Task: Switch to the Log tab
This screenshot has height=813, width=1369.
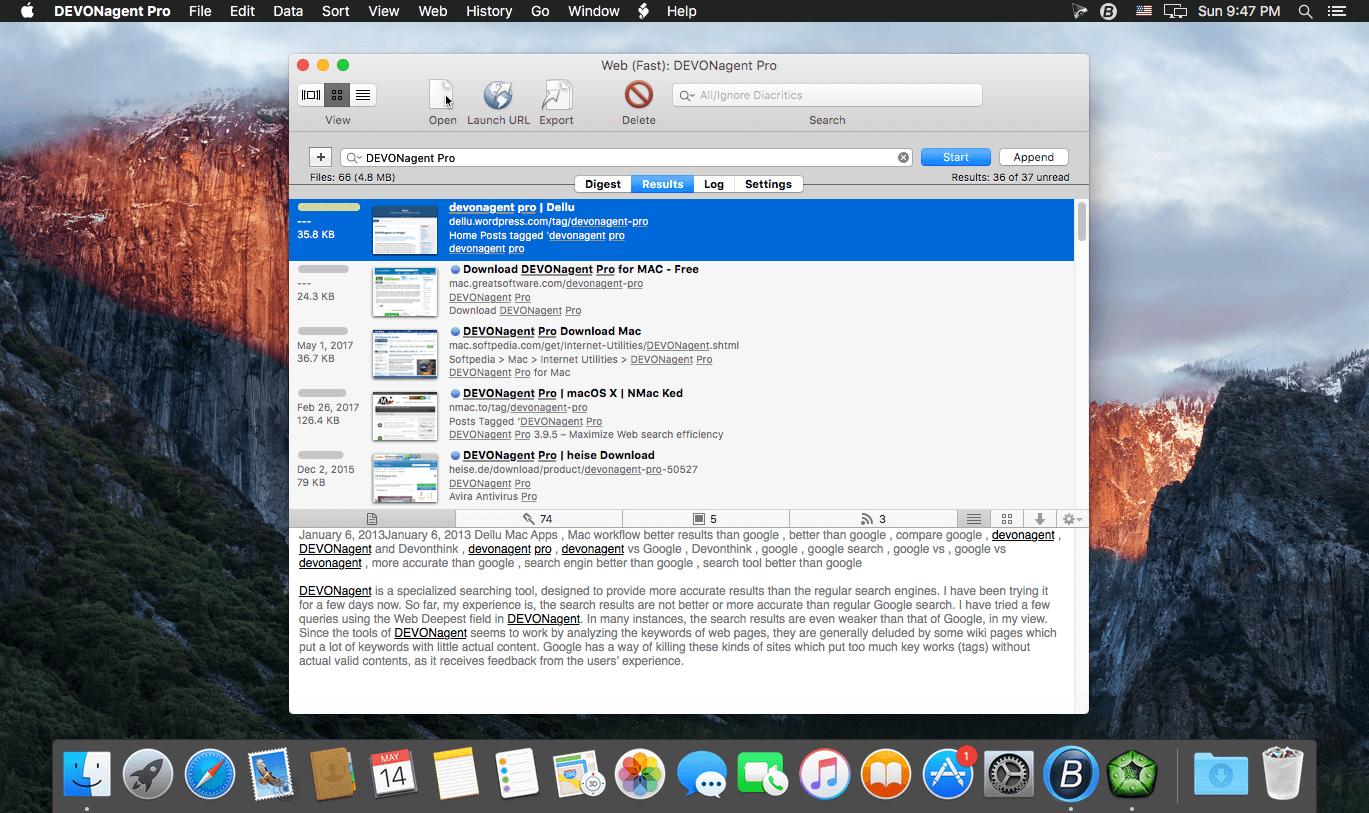Action: (714, 184)
